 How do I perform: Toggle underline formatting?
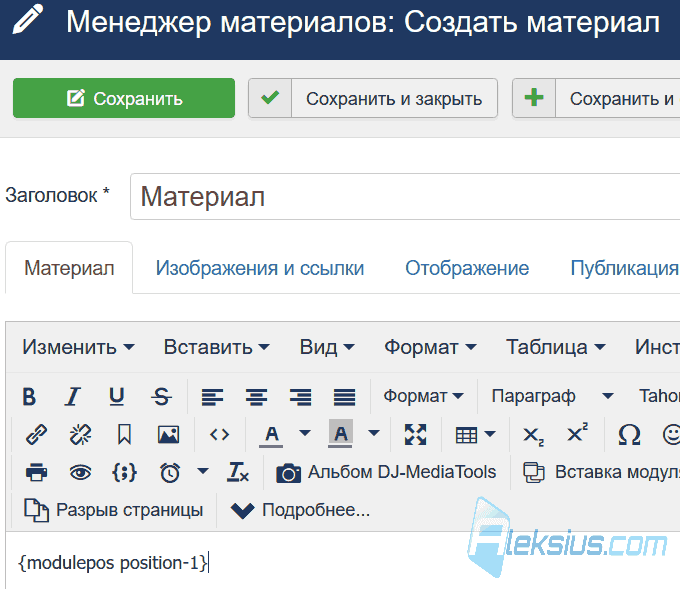coord(117,396)
